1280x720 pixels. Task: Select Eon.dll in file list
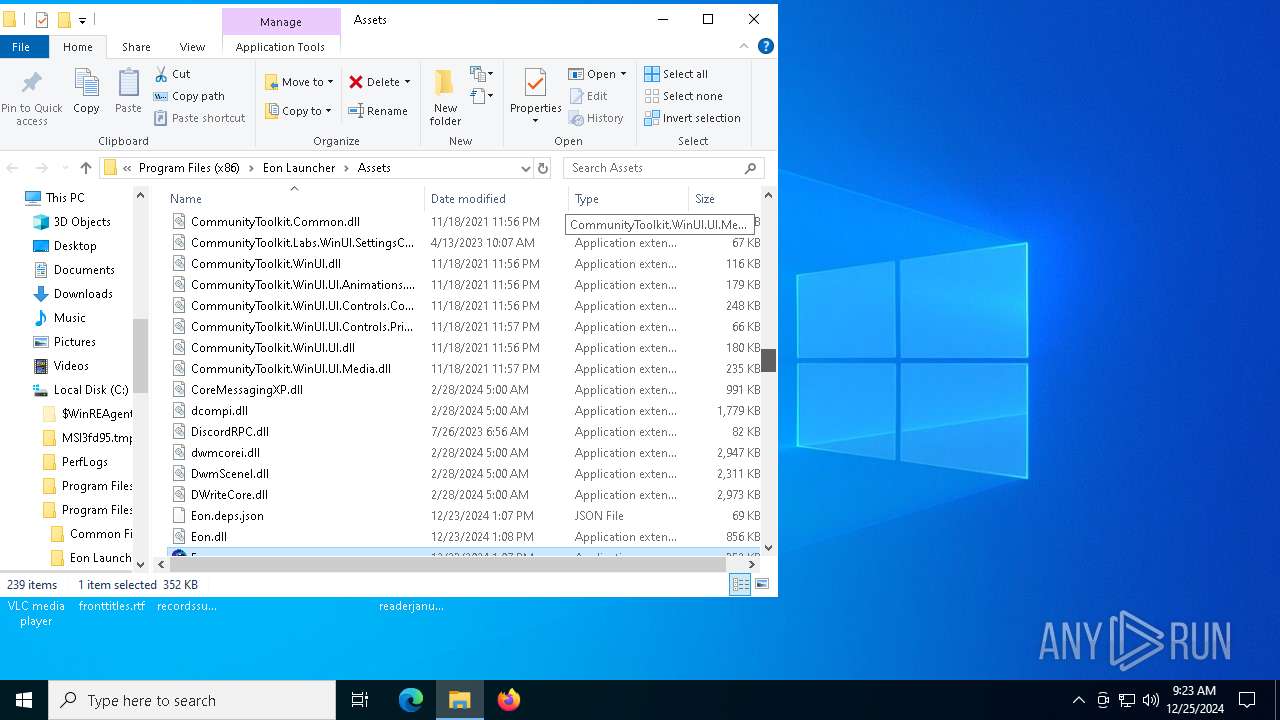point(209,537)
